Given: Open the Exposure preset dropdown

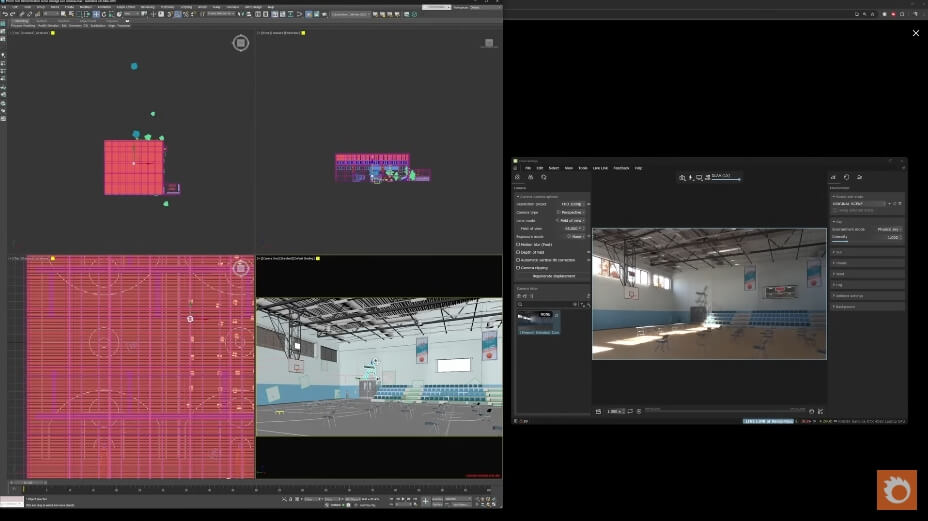Looking at the screenshot, I should 573,204.
